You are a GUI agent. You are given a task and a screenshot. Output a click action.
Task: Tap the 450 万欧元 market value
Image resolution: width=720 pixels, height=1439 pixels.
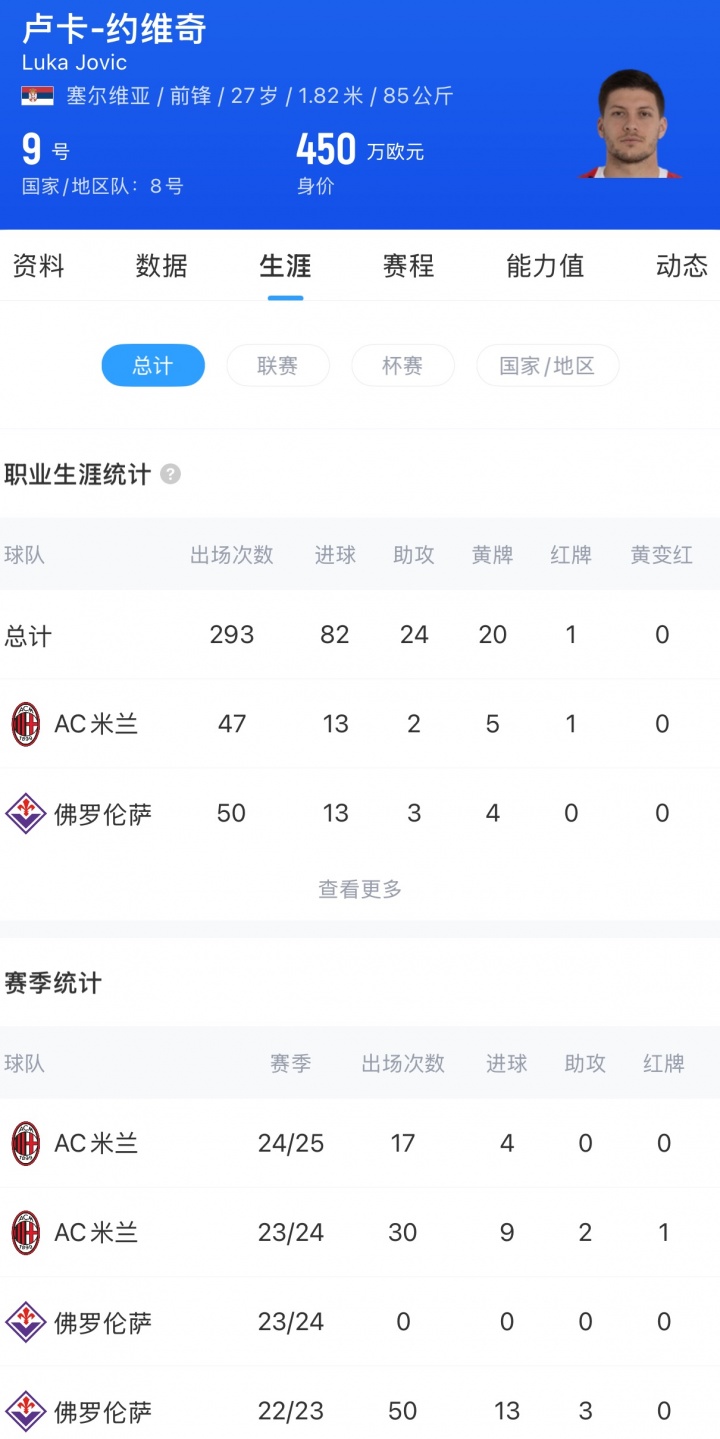point(360,151)
